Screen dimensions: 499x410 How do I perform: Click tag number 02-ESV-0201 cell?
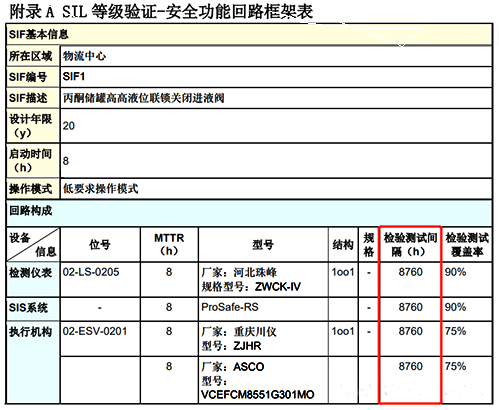(x=100, y=339)
